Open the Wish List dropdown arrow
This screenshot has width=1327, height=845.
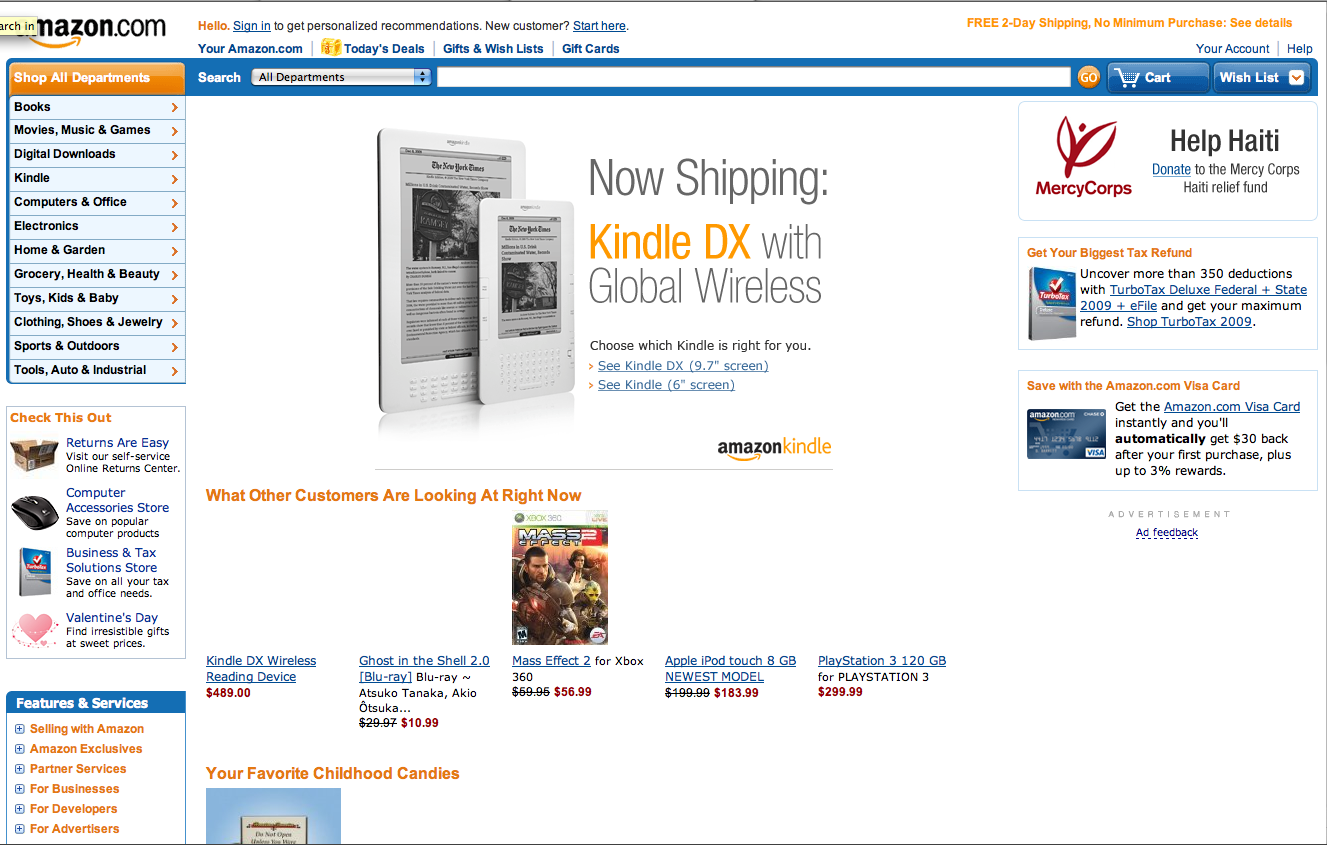[x=1297, y=77]
